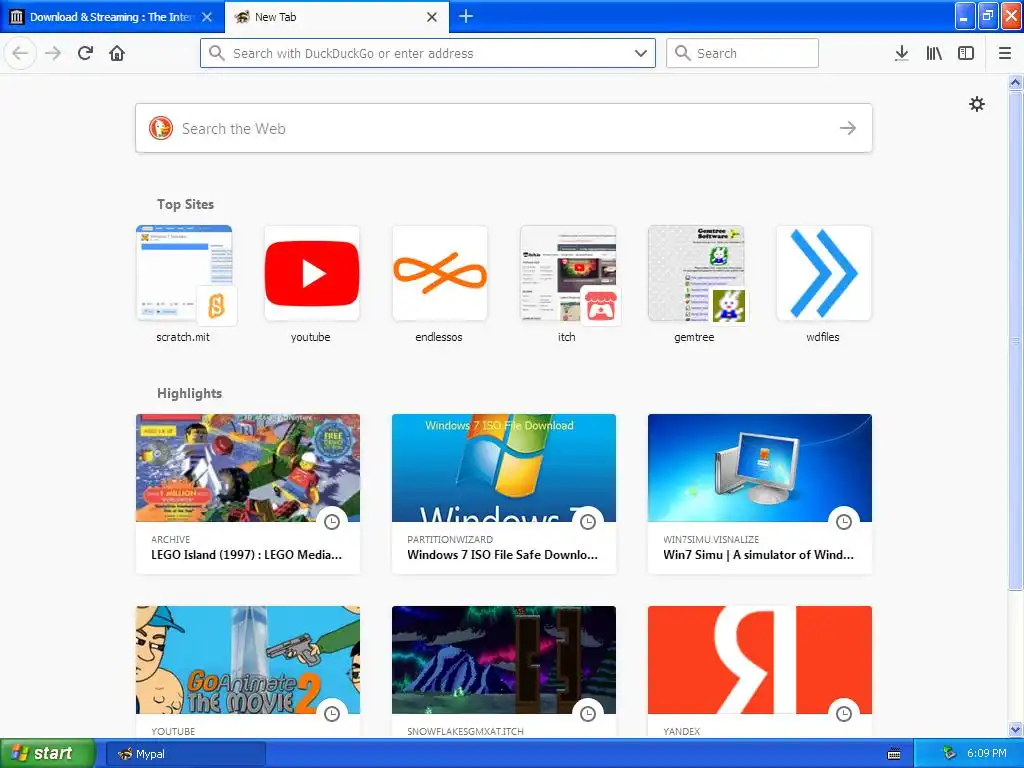Image resolution: width=1024 pixels, height=768 pixels.
Task: Open the endlessos top site tile
Action: click(440, 273)
